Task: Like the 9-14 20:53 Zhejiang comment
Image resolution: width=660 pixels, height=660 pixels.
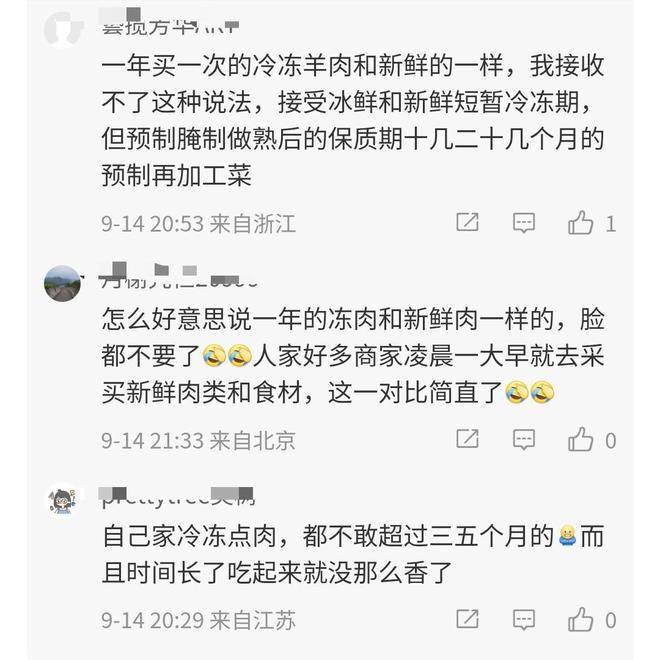Action: (x=580, y=222)
